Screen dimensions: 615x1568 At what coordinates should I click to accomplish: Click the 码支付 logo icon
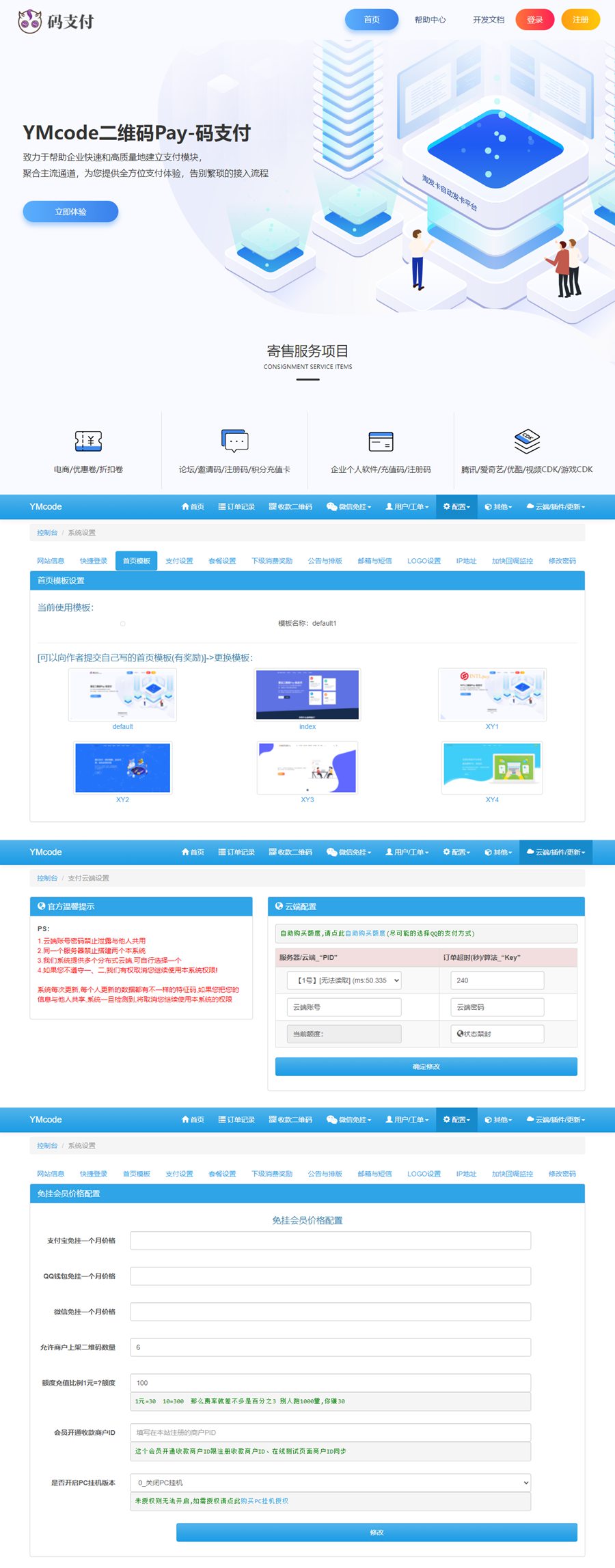click(x=29, y=21)
